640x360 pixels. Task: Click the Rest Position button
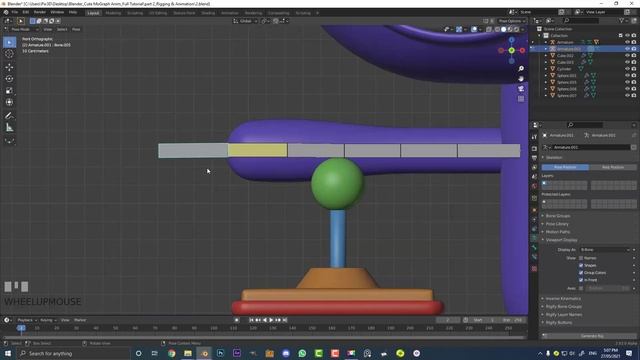613,167
